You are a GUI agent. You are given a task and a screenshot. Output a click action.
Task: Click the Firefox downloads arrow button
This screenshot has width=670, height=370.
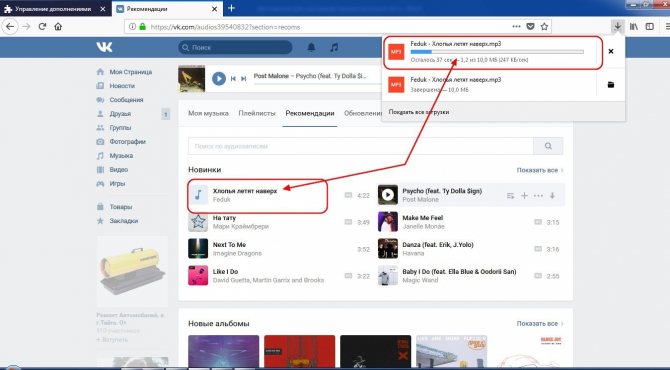point(617,26)
